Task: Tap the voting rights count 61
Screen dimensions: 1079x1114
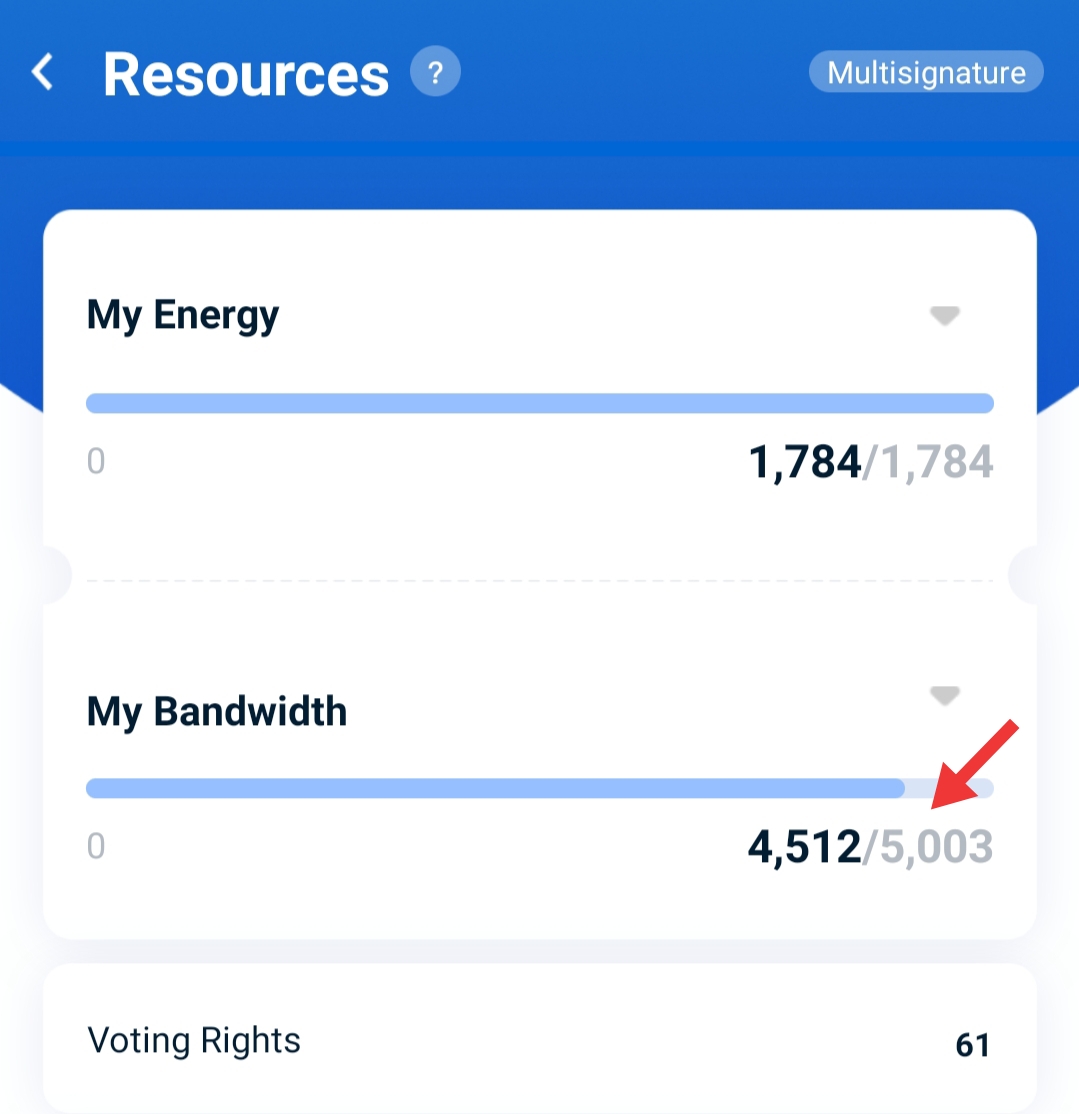Action: coord(972,1045)
